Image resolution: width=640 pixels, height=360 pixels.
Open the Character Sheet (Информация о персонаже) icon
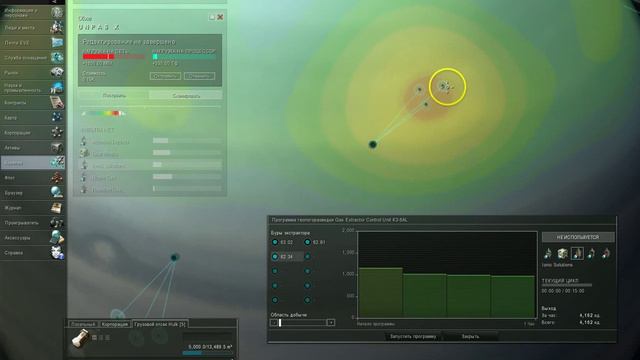(57, 12)
